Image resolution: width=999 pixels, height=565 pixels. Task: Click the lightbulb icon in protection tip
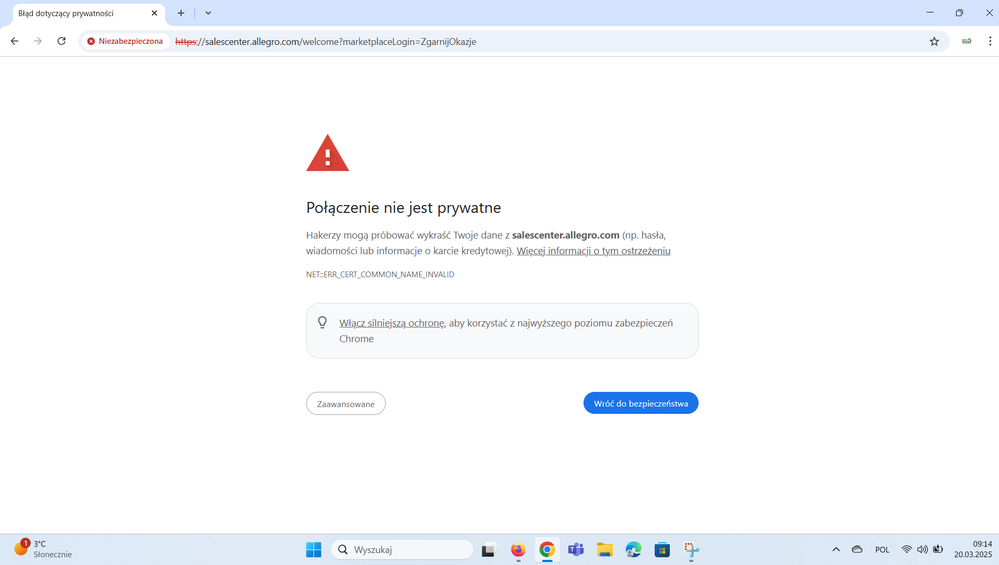click(x=322, y=322)
